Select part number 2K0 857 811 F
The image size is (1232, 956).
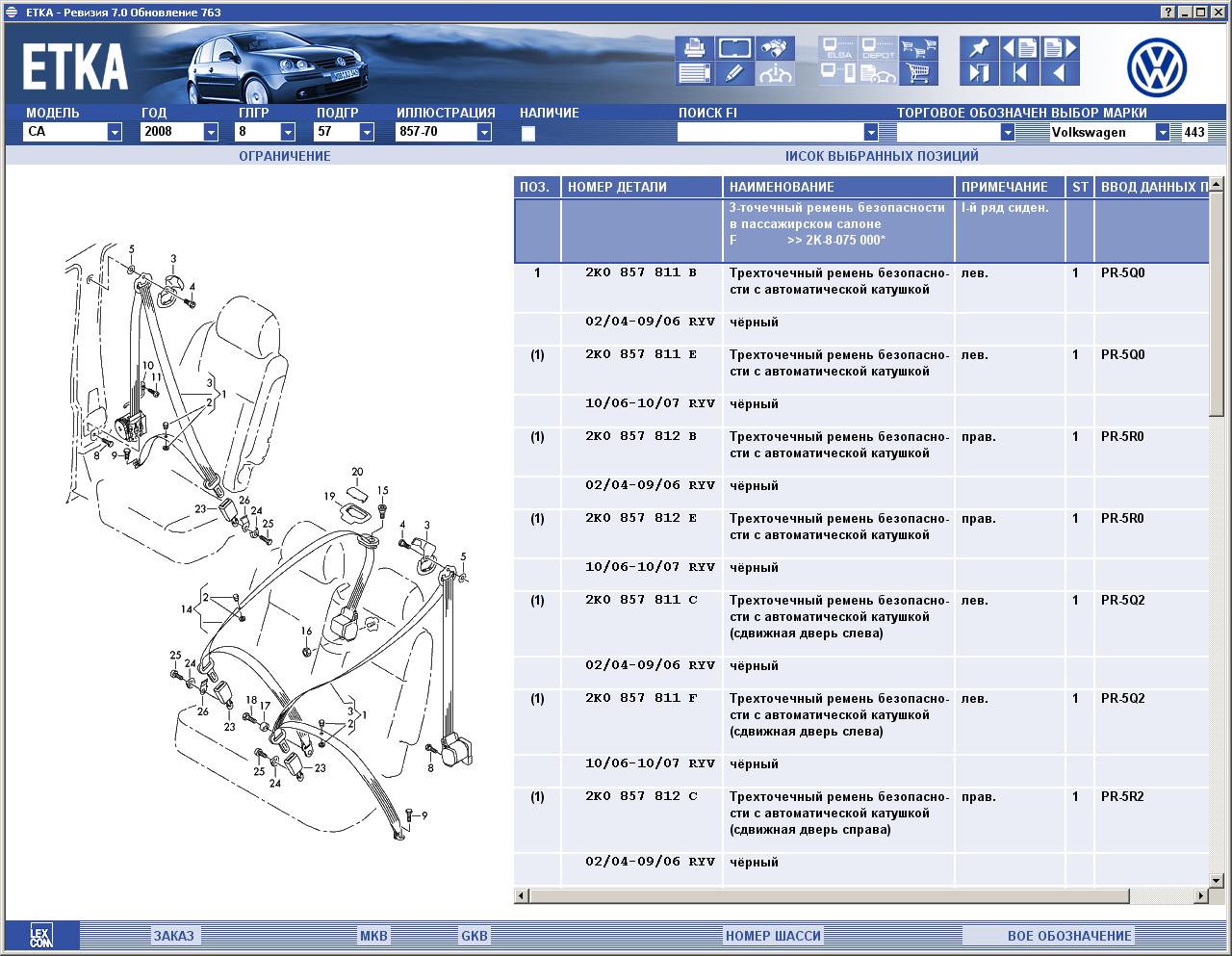[640, 698]
